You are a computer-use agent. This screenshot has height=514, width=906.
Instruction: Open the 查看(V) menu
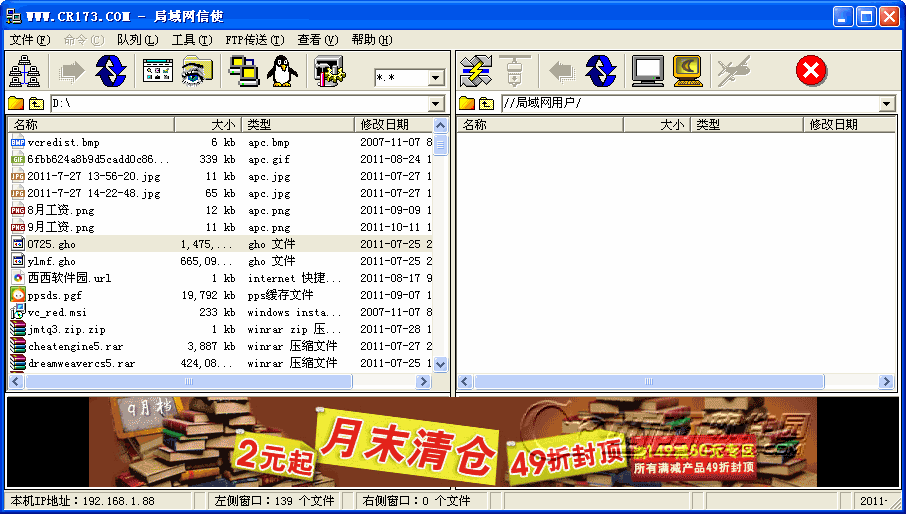tap(318, 40)
